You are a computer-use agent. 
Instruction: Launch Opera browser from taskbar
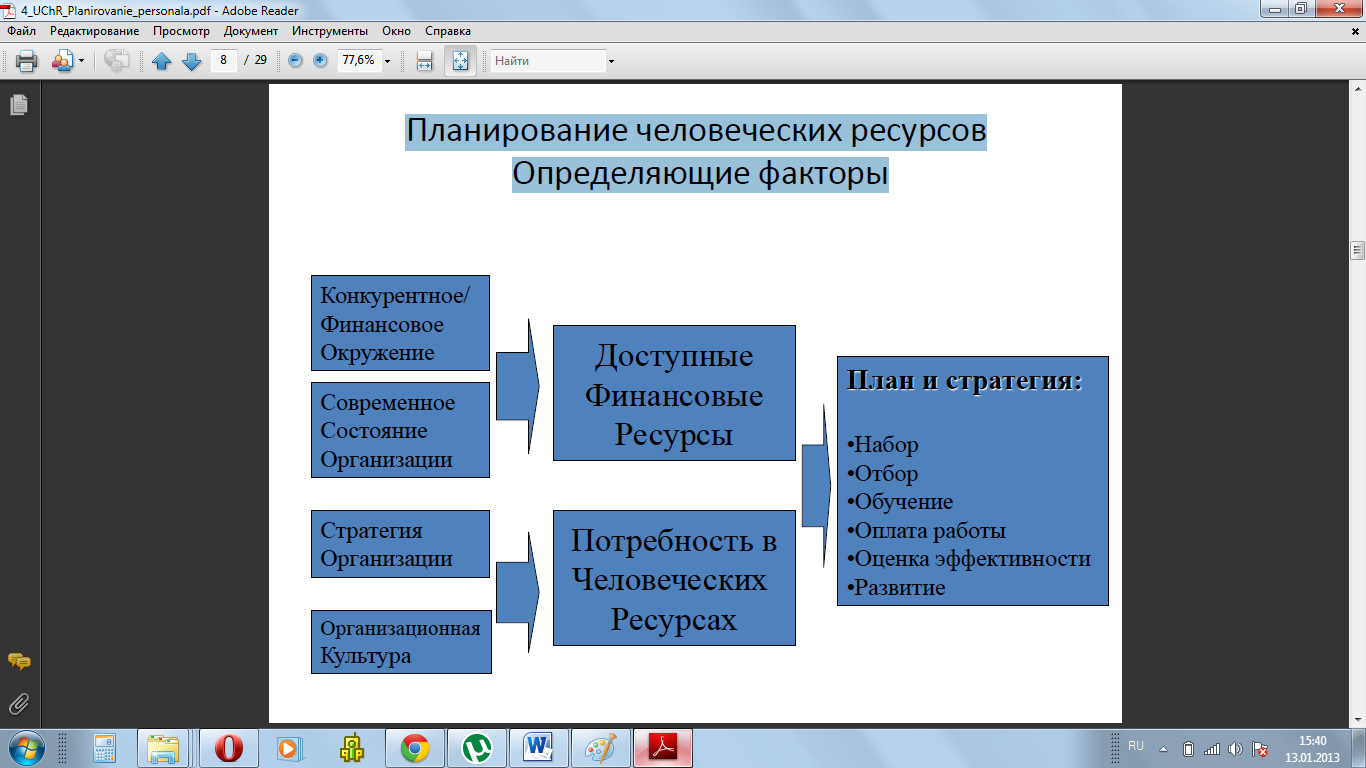pyautogui.click(x=229, y=748)
